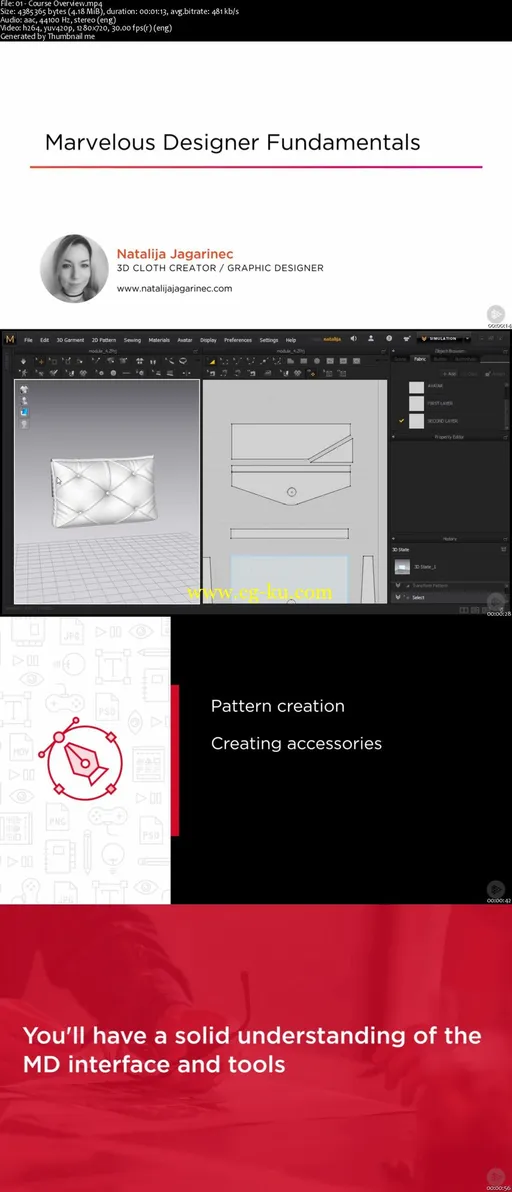512x1192 pixels.
Task: Click the quilted clutch in 3D view
Action: click(103, 491)
